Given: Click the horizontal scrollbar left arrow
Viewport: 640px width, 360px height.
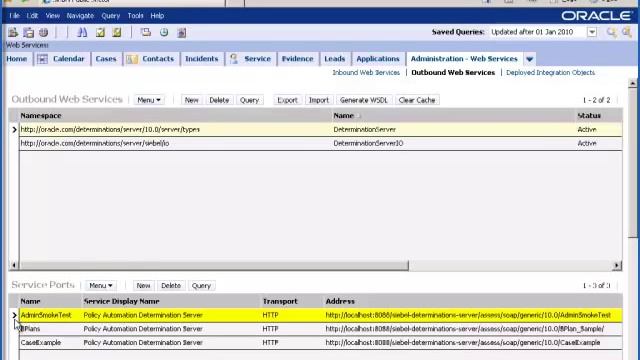Looking at the screenshot, I should point(14,266).
